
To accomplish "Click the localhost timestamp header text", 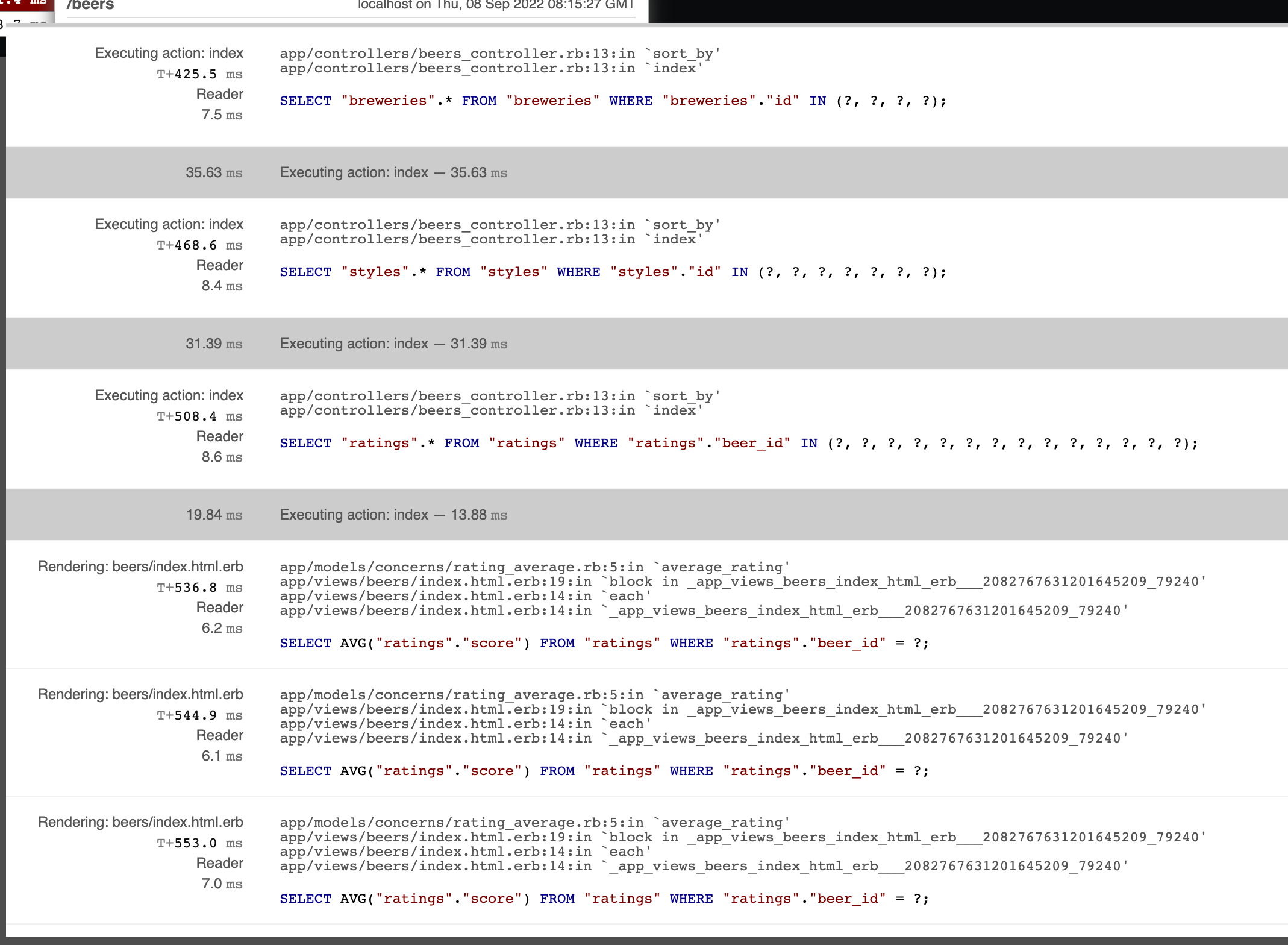I will click(x=495, y=5).
